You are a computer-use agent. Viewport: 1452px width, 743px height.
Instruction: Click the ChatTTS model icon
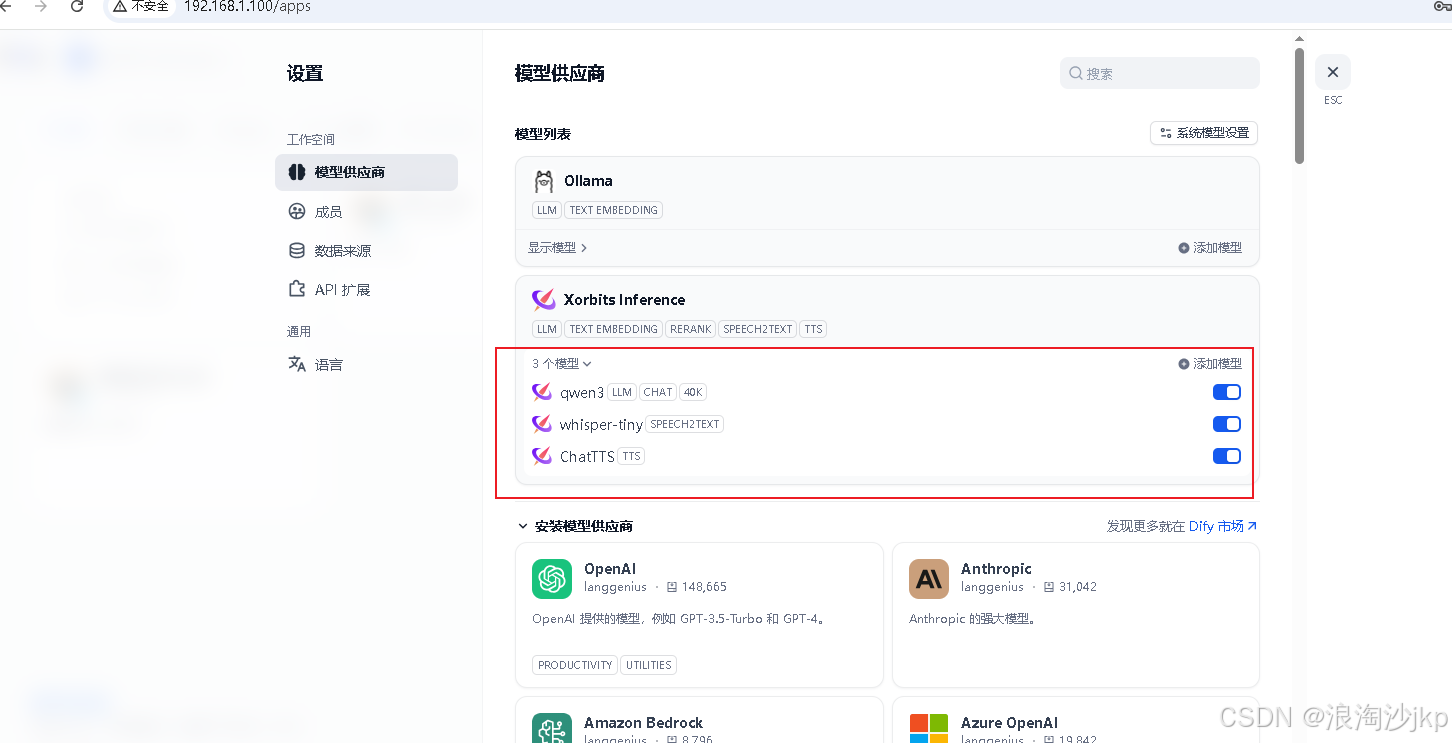[x=542, y=456]
